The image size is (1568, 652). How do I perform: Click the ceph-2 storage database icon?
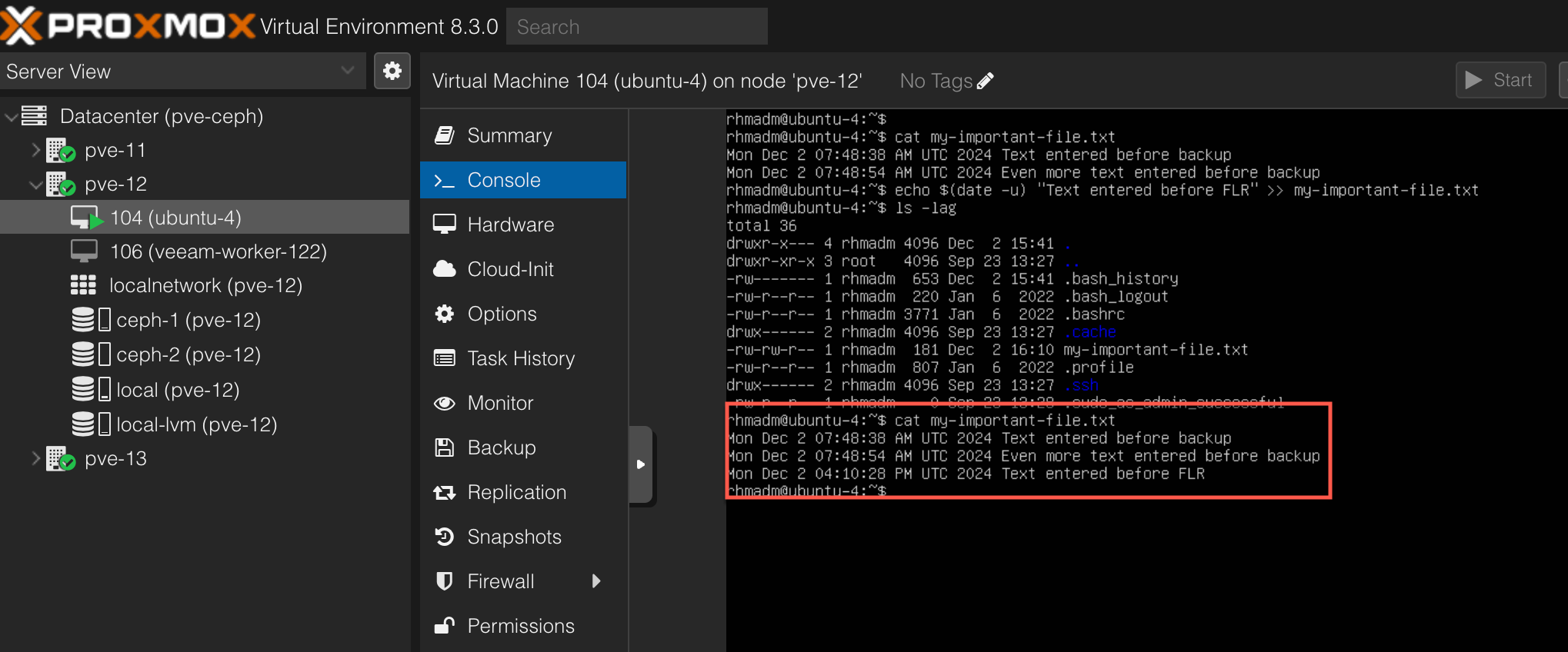(x=83, y=354)
